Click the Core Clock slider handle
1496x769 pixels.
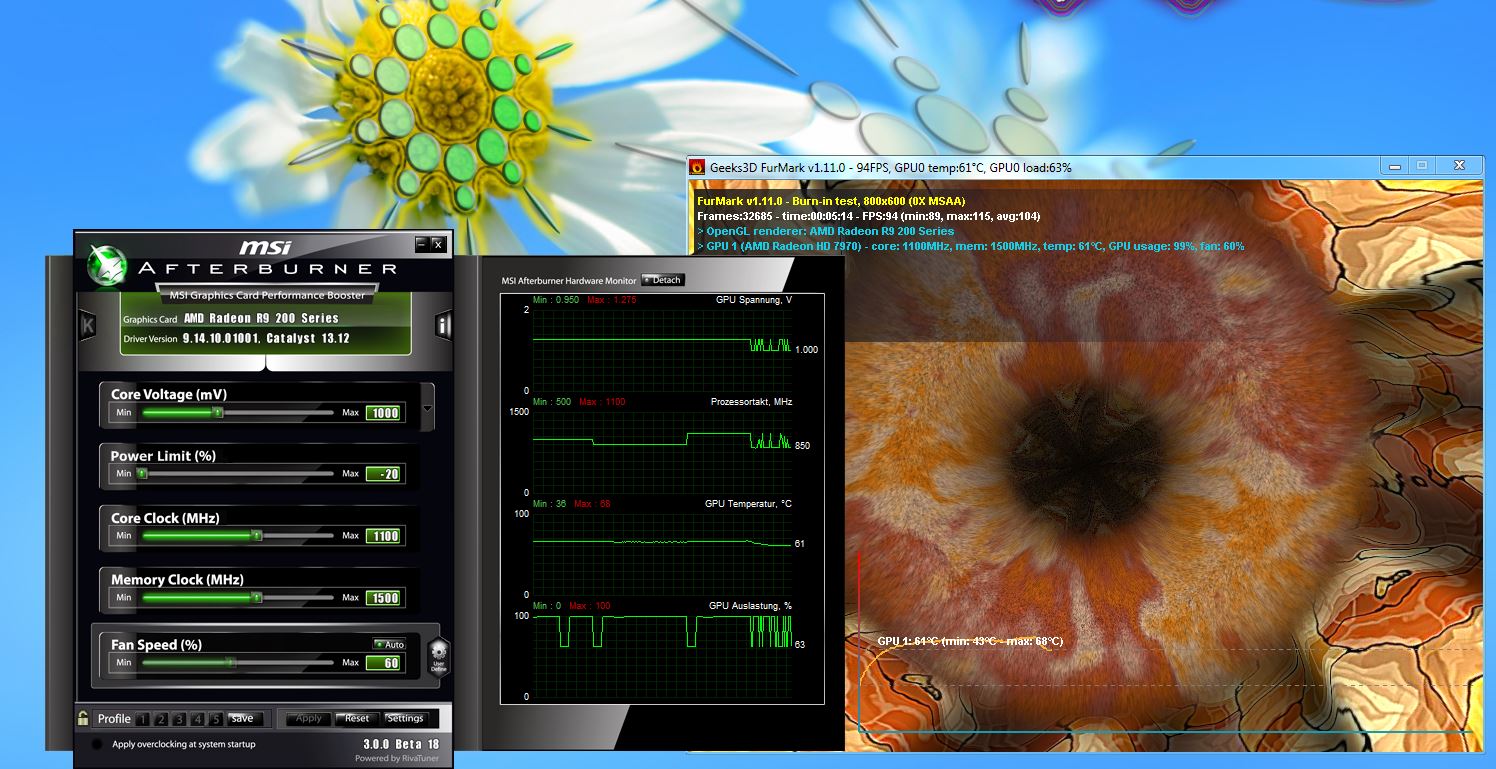point(257,535)
